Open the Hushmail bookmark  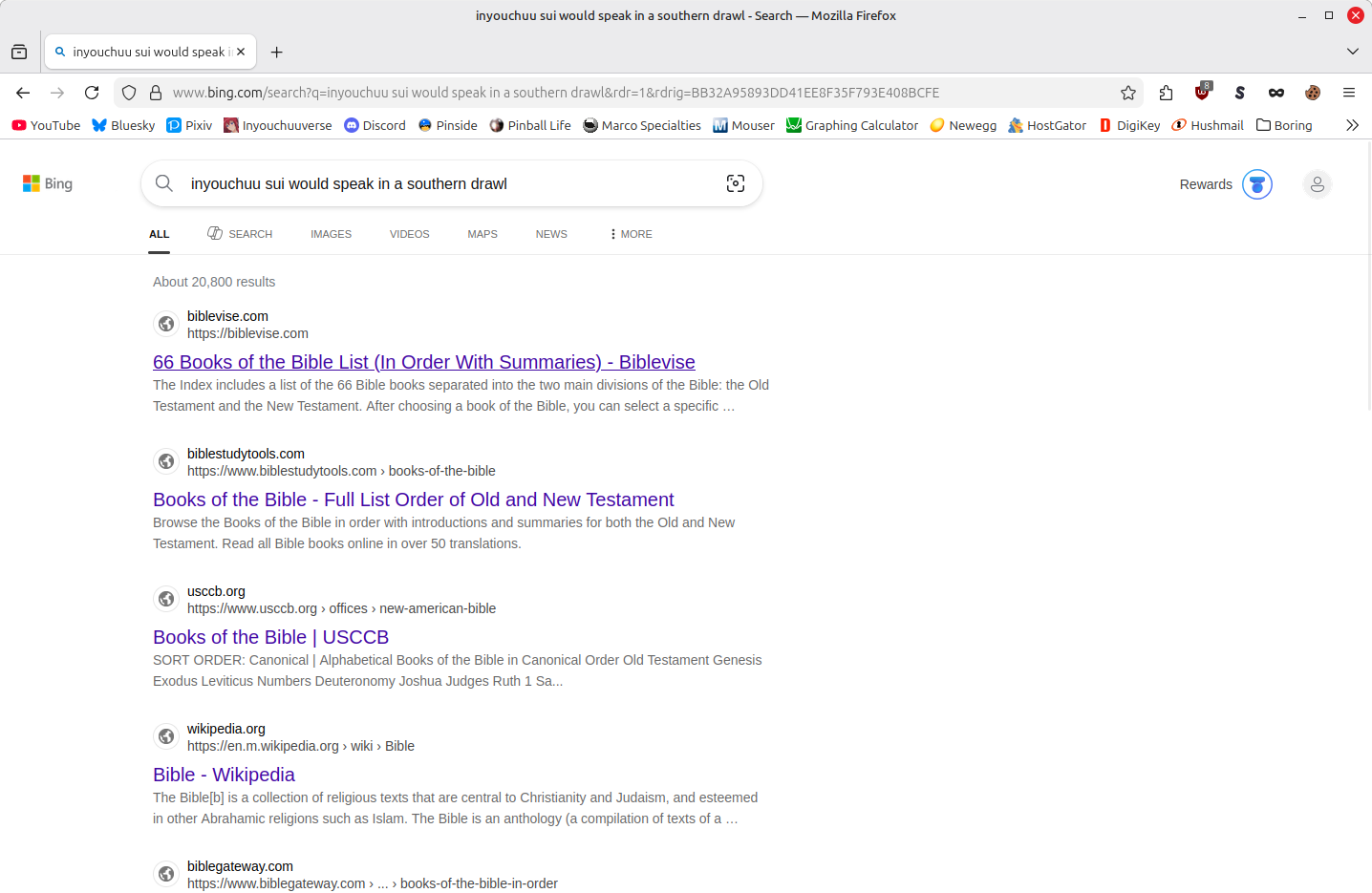click(1208, 125)
